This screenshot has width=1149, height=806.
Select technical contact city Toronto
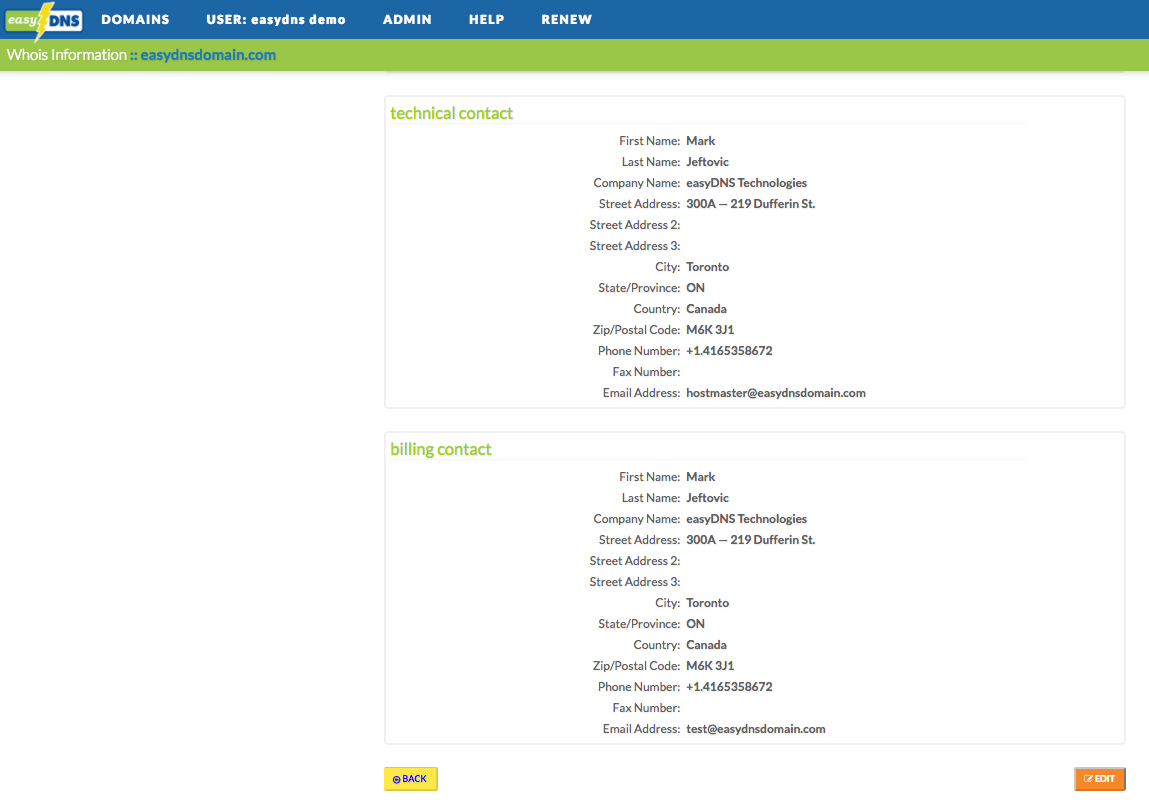[x=707, y=267]
